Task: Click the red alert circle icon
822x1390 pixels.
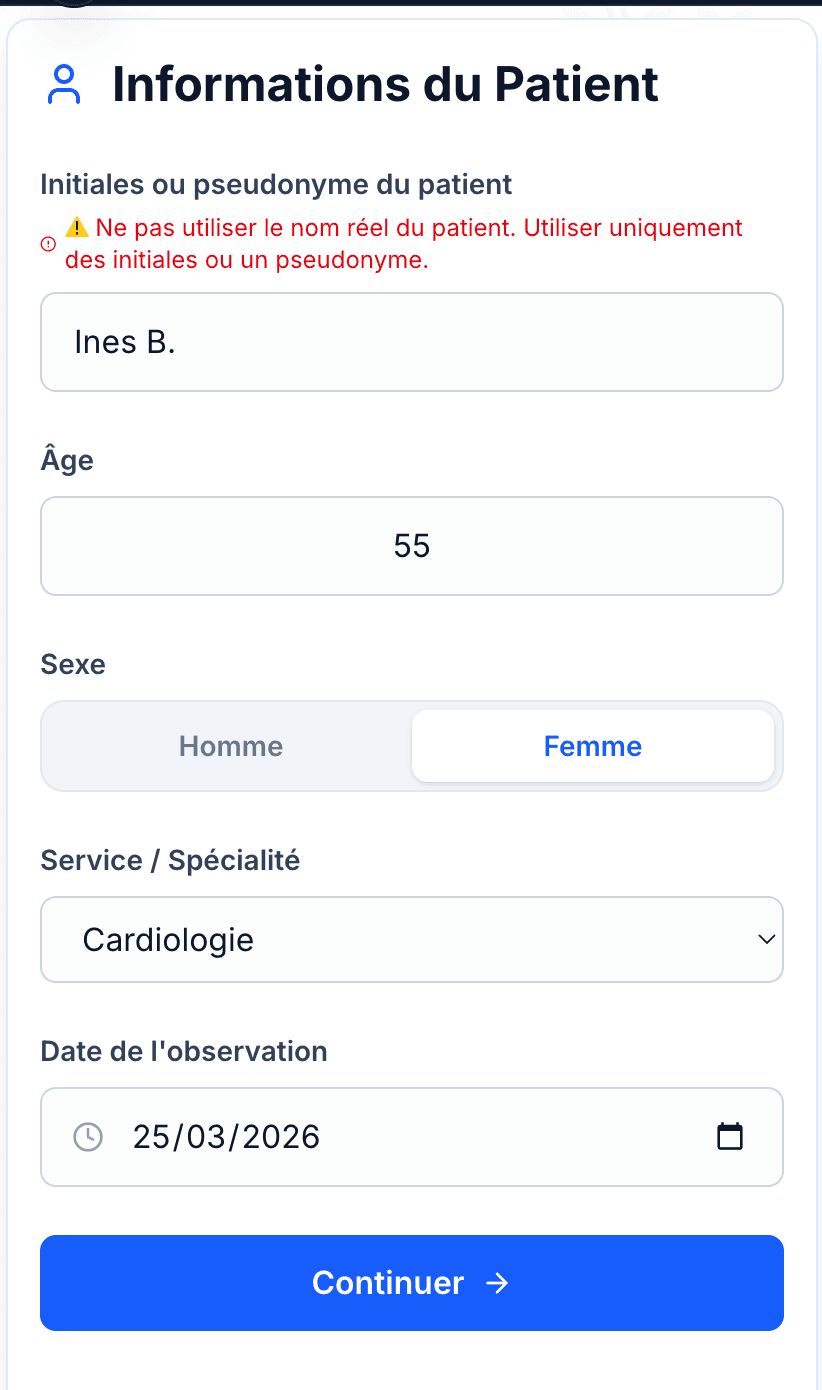Action: (48, 244)
